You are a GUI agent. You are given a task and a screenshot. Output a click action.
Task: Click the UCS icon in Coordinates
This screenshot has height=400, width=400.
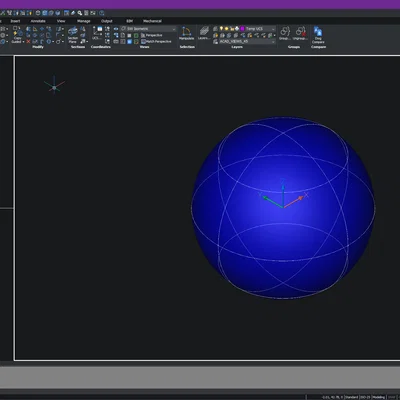pyautogui.click(x=97, y=33)
